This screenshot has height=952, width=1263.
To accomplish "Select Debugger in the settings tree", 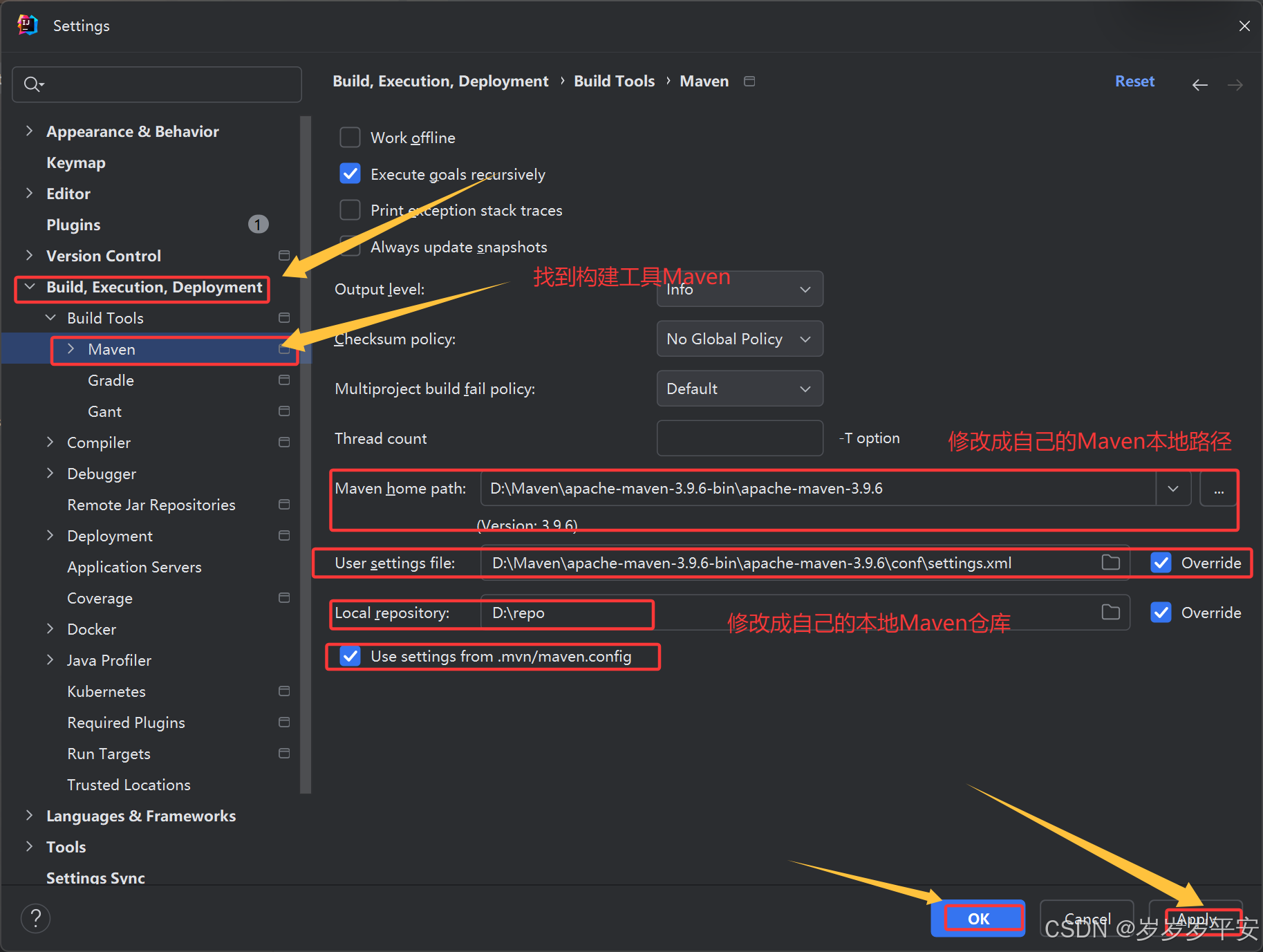I will pyautogui.click(x=102, y=474).
